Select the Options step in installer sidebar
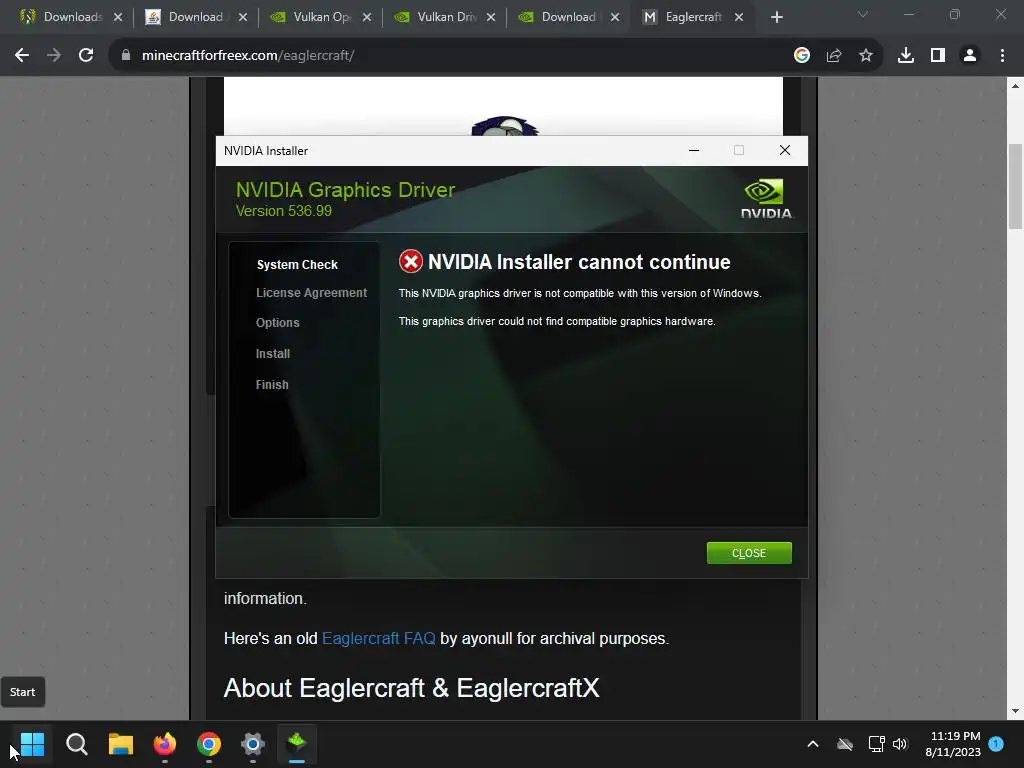The image size is (1024, 768). click(278, 323)
